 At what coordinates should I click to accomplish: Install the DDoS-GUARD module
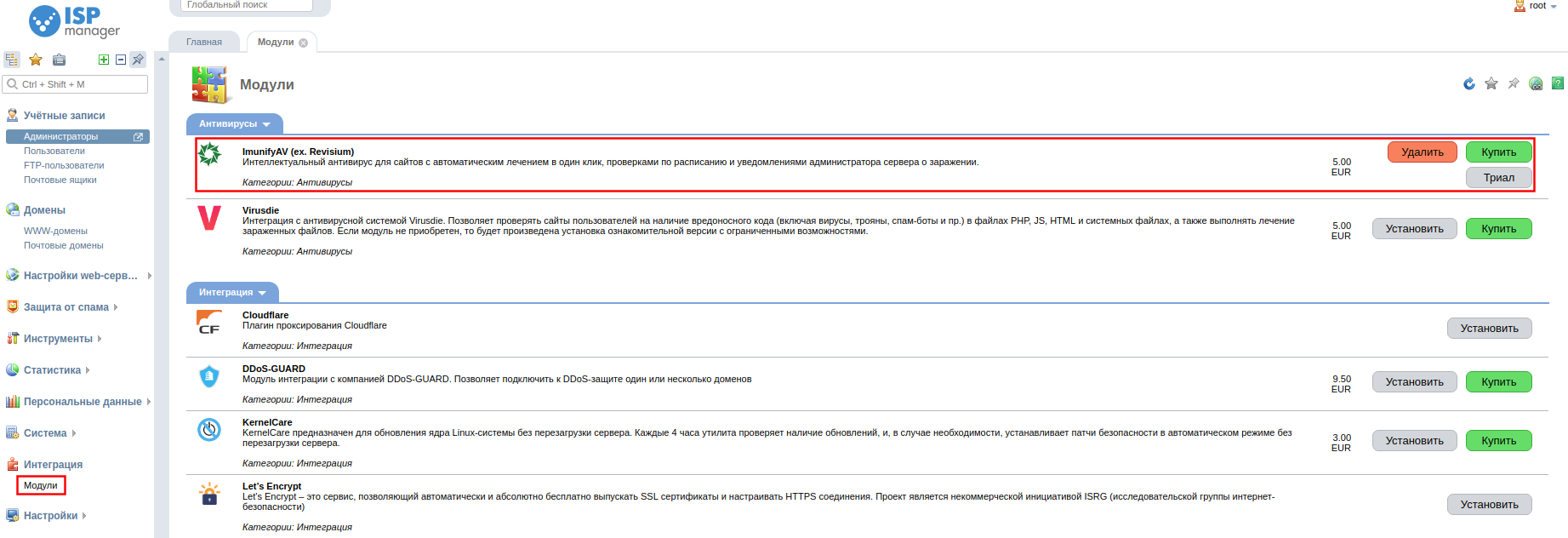[x=1414, y=382]
